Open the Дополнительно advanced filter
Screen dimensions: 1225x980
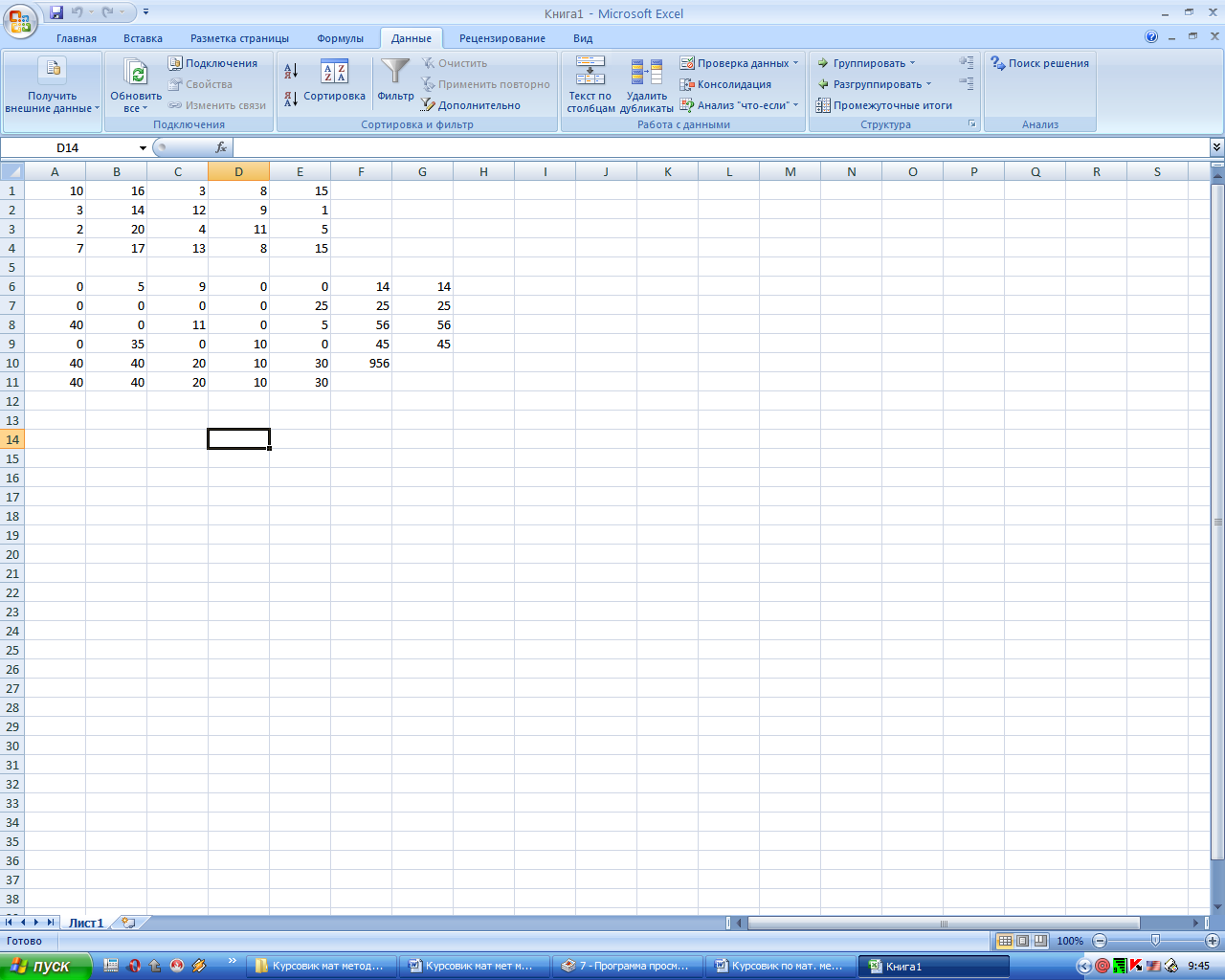471,105
